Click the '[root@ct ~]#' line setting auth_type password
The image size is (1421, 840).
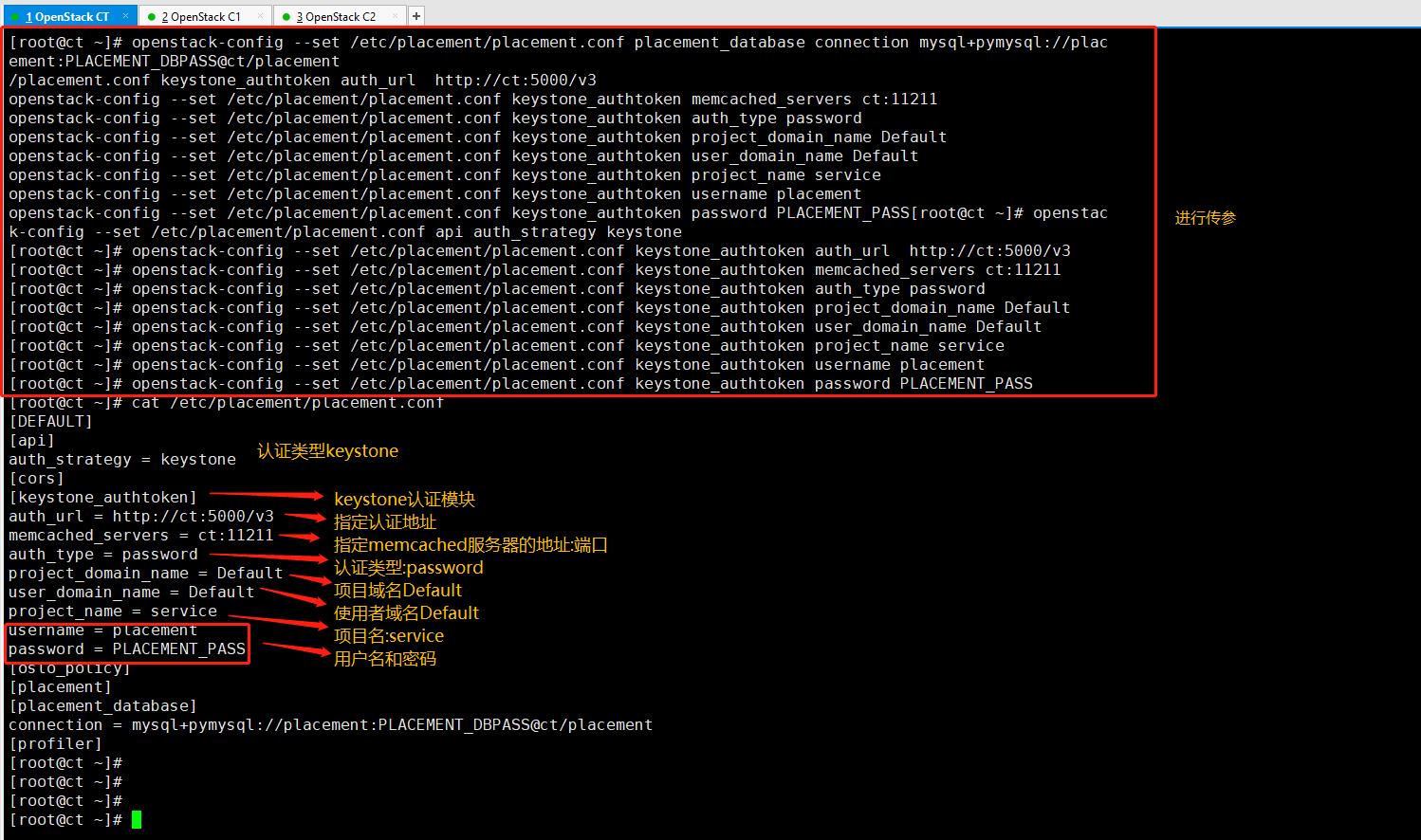coord(497,289)
